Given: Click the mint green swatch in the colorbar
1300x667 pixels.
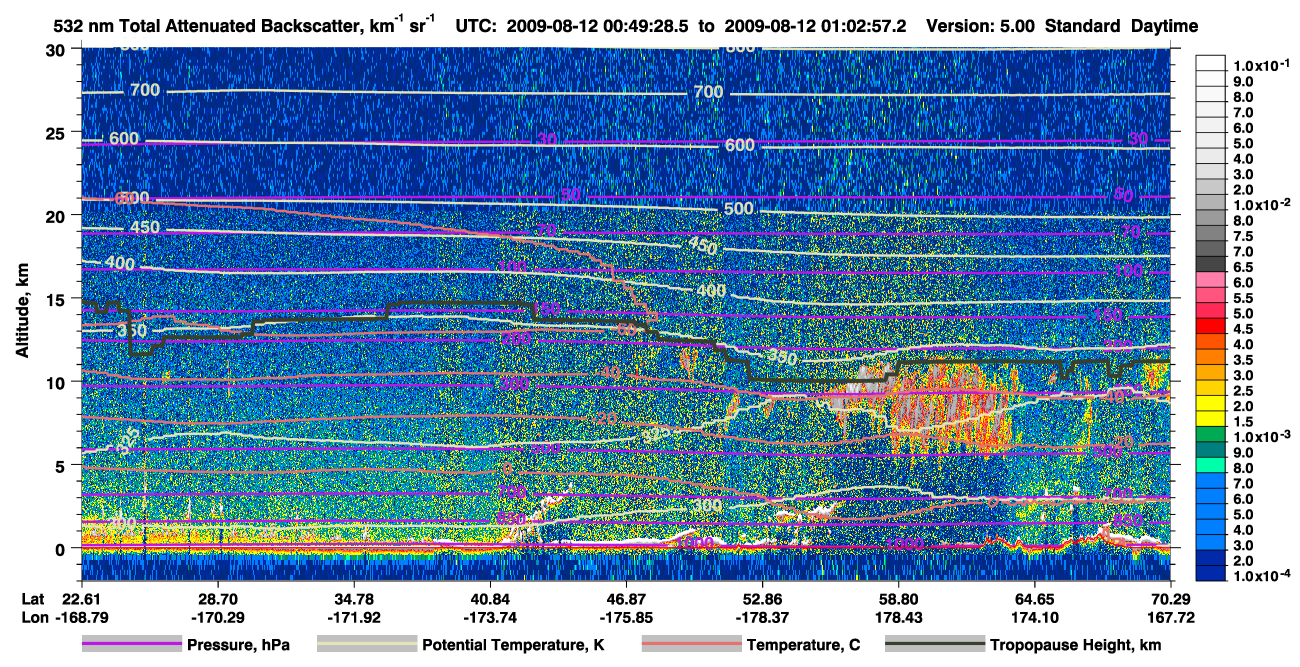Looking at the screenshot, I should [x=1210, y=464].
